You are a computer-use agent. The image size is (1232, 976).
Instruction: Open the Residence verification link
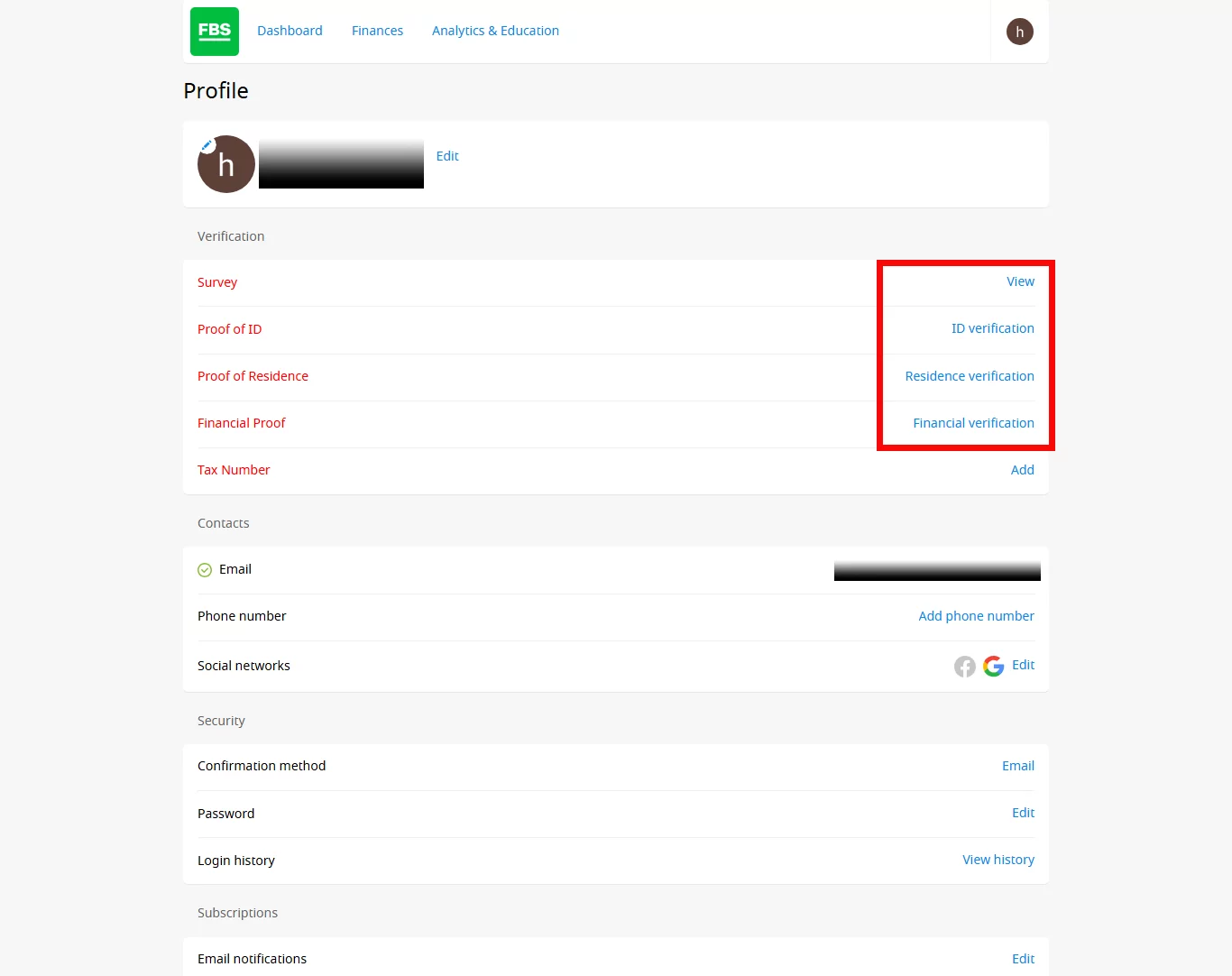tap(970, 376)
